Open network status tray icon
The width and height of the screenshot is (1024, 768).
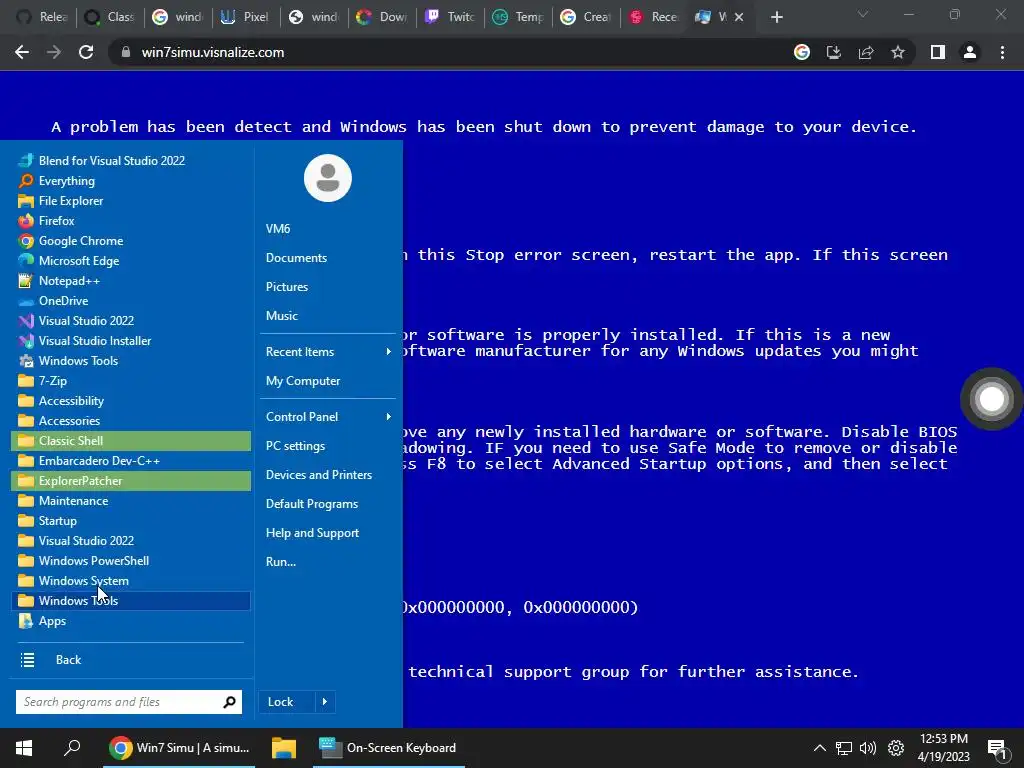pos(844,748)
